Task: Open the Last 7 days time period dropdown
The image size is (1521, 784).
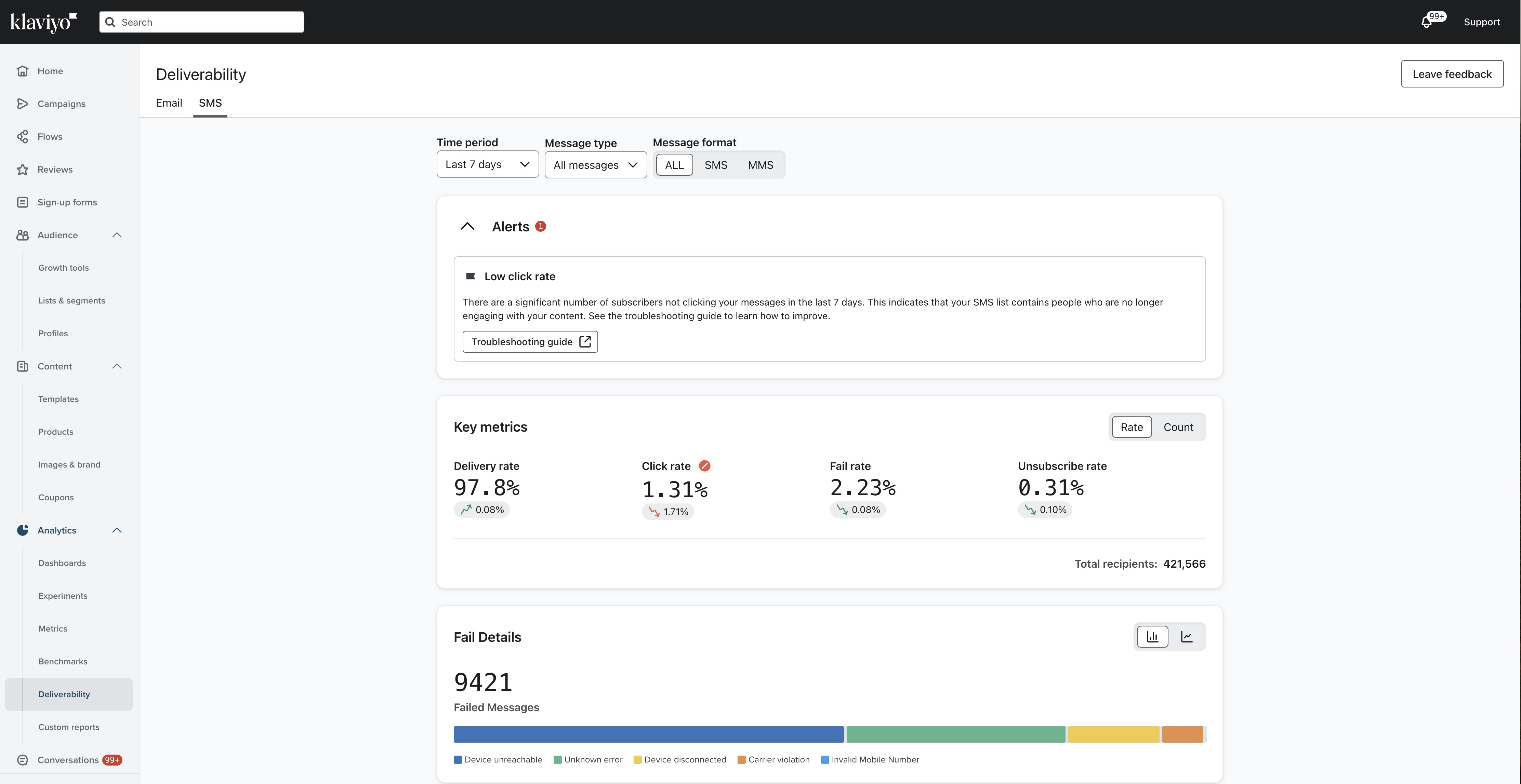Action: (x=487, y=164)
